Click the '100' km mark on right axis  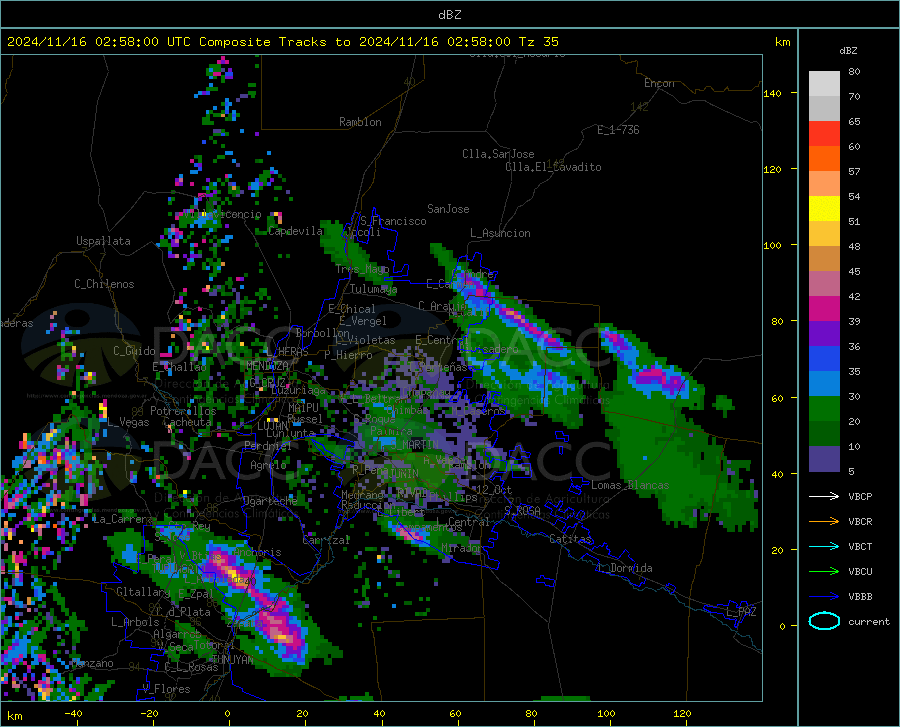pos(772,245)
